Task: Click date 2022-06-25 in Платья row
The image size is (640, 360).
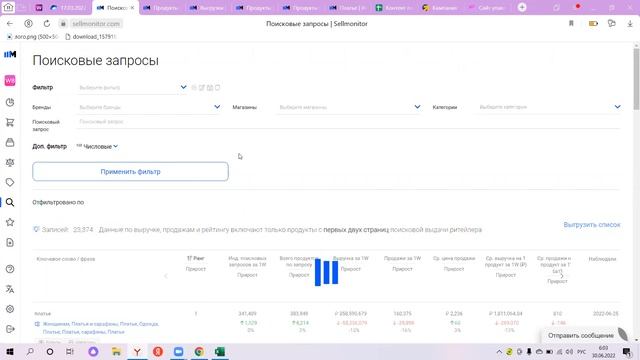Action: 605,313
